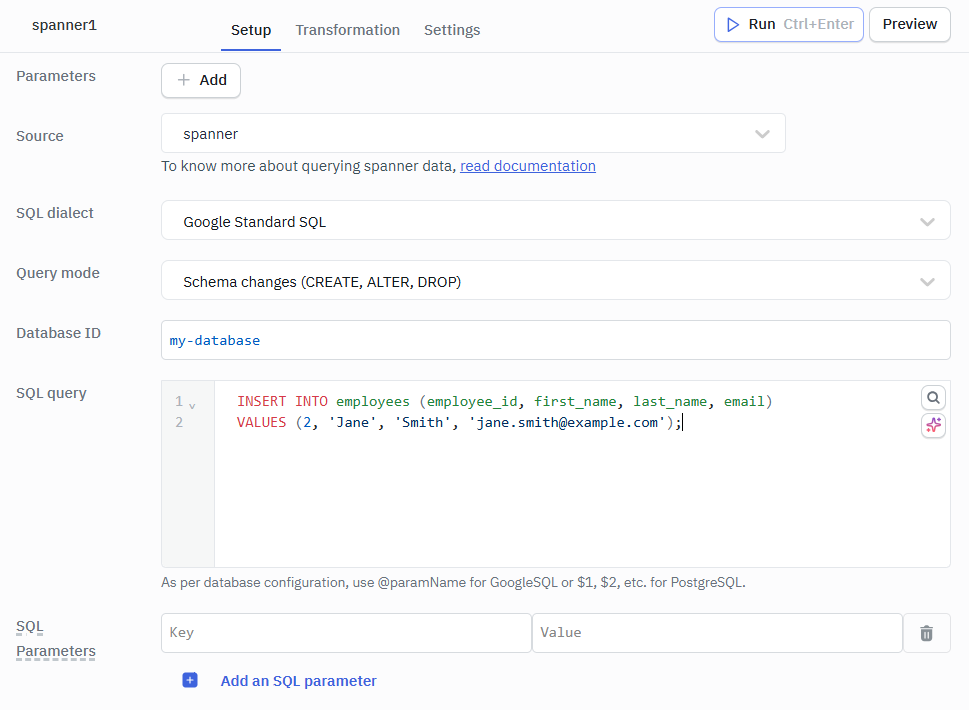Collapse code fold arrow on line 1
Image resolution: width=969 pixels, height=710 pixels.
(x=192, y=406)
